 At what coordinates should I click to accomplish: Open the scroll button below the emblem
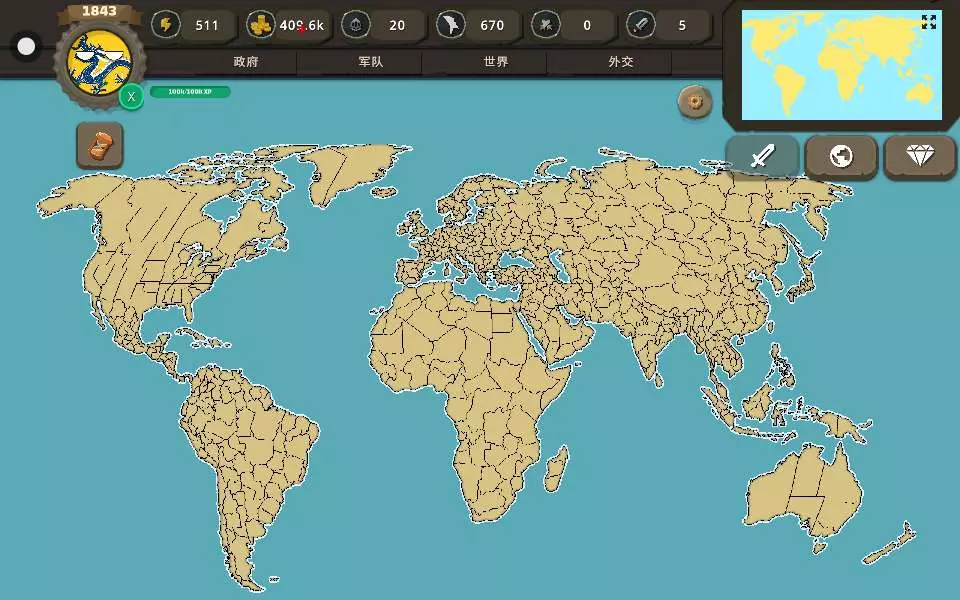tap(100, 146)
